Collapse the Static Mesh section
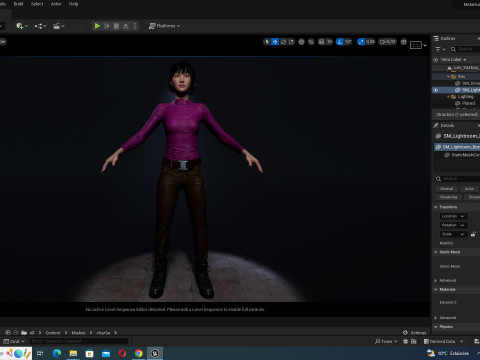The height and width of the screenshot is (360, 480). coord(435,252)
